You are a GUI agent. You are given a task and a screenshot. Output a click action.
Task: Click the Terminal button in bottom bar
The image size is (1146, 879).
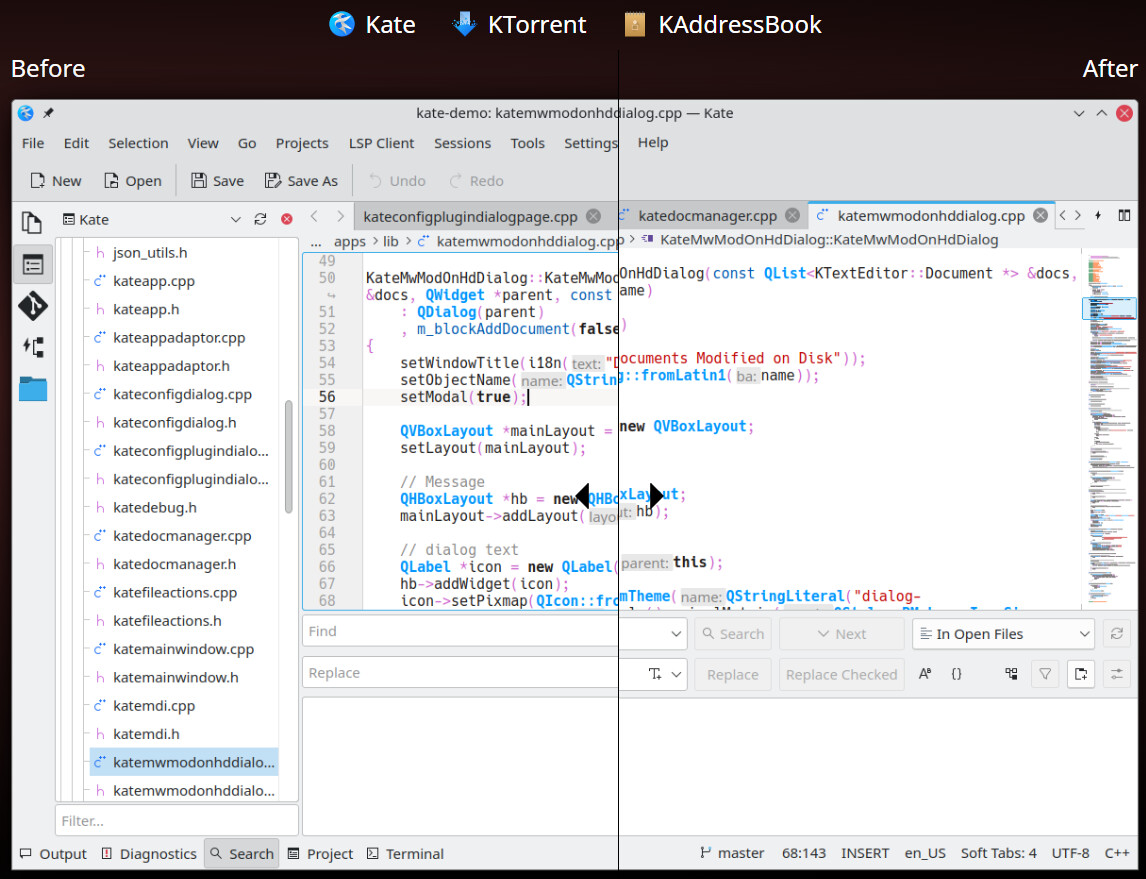(405, 854)
